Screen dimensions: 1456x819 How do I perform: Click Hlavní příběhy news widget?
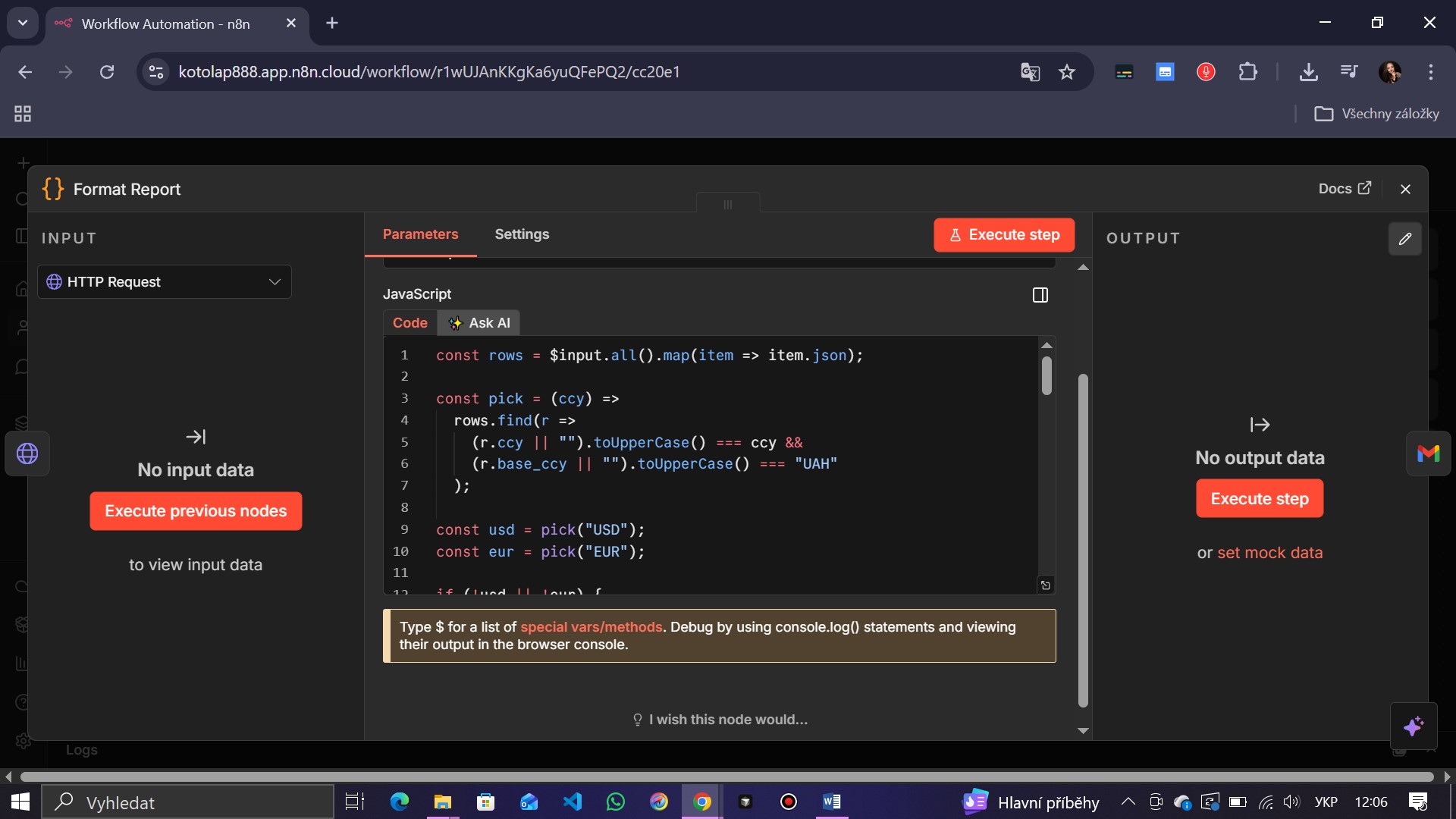[x=1031, y=802]
